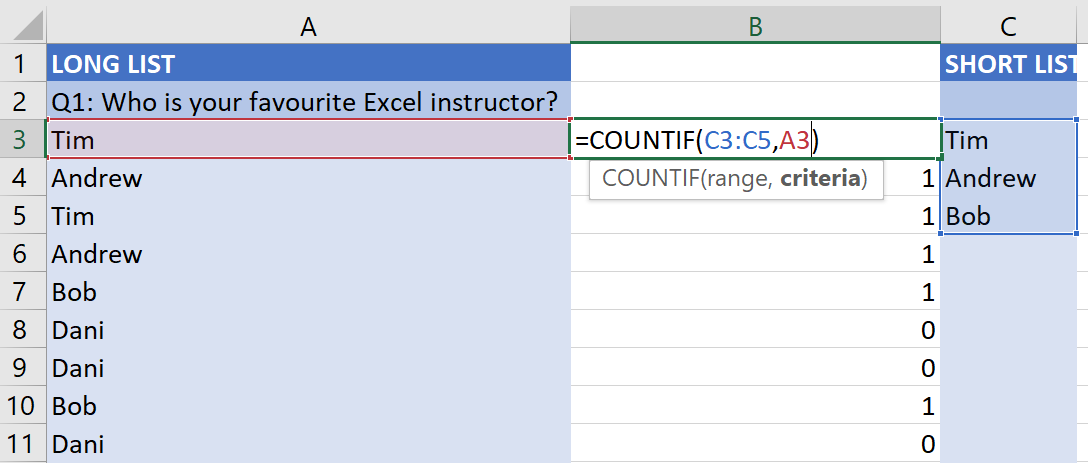This screenshot has width=1088, height=463.
Task: Click the SHORT LIST header cell
Action: (x=1009, y=65)
